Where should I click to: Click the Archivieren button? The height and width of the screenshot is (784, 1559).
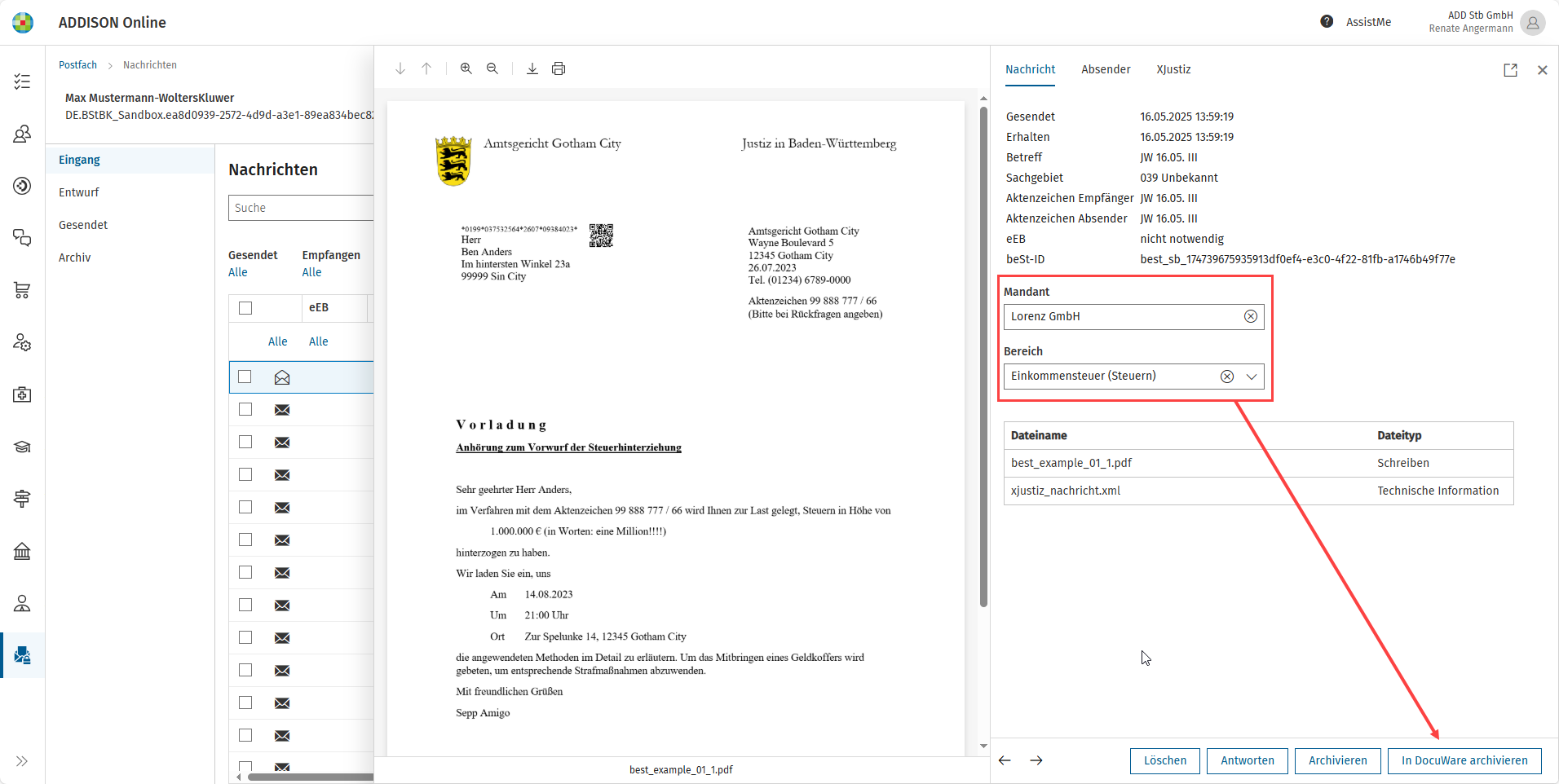tap(1337, 760)
